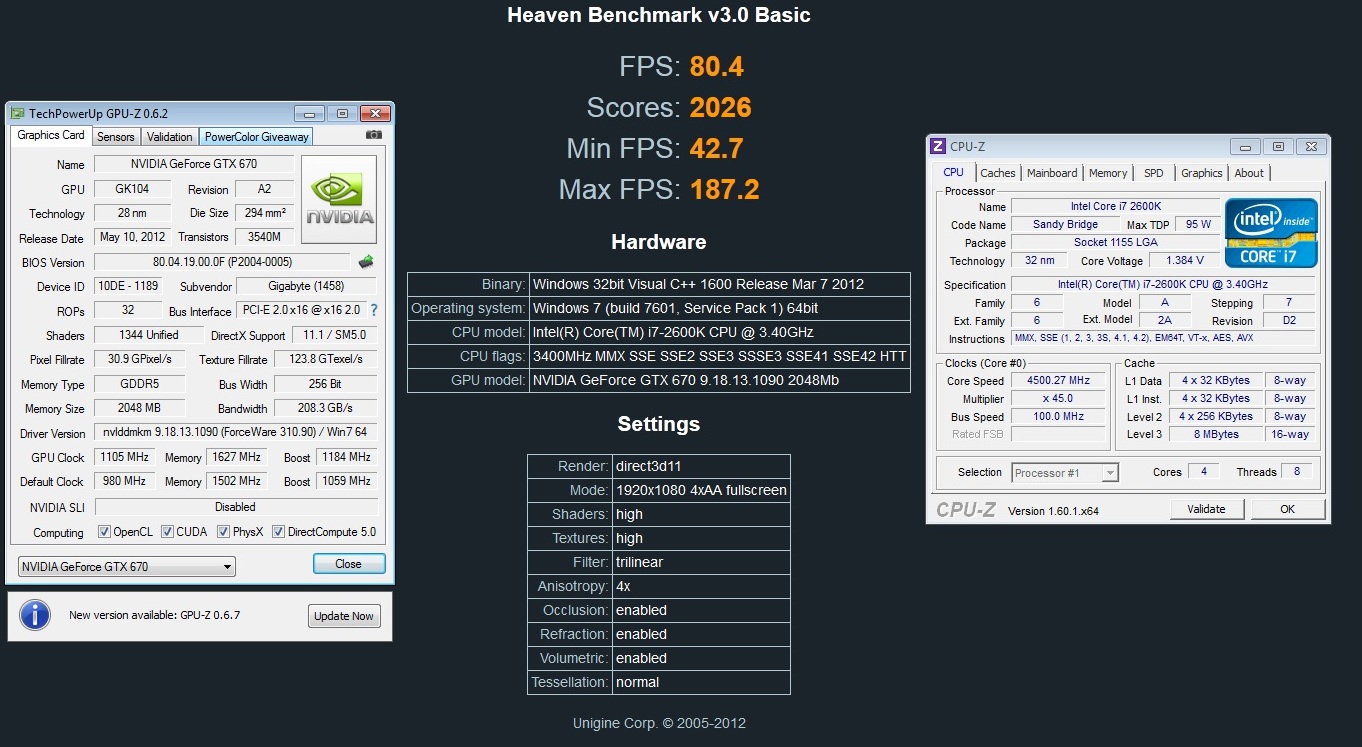Screen dimensions: 1362x747
Task: Click the Default Clock 980 MHz field
Action: pyautogui.click(x=125, y=481)
